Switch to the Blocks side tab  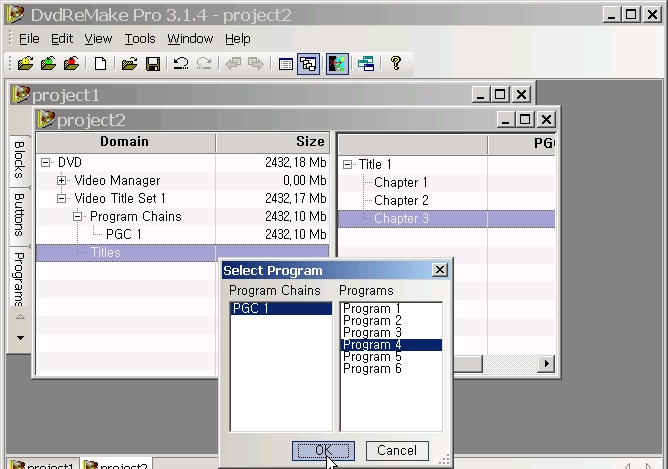20,160
